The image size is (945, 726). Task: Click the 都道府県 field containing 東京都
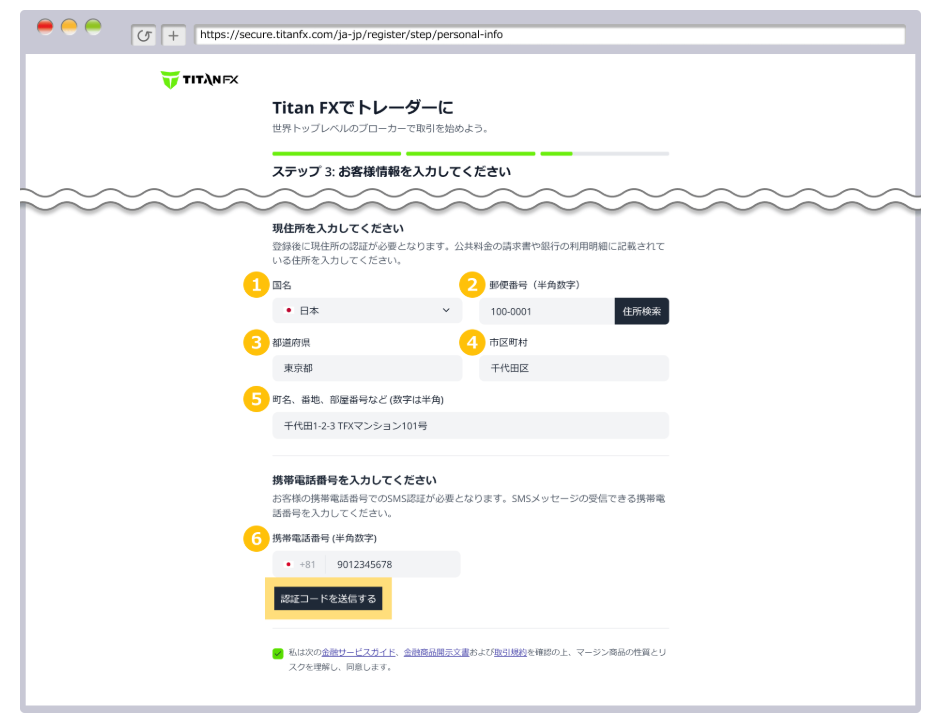coord(367,368)
